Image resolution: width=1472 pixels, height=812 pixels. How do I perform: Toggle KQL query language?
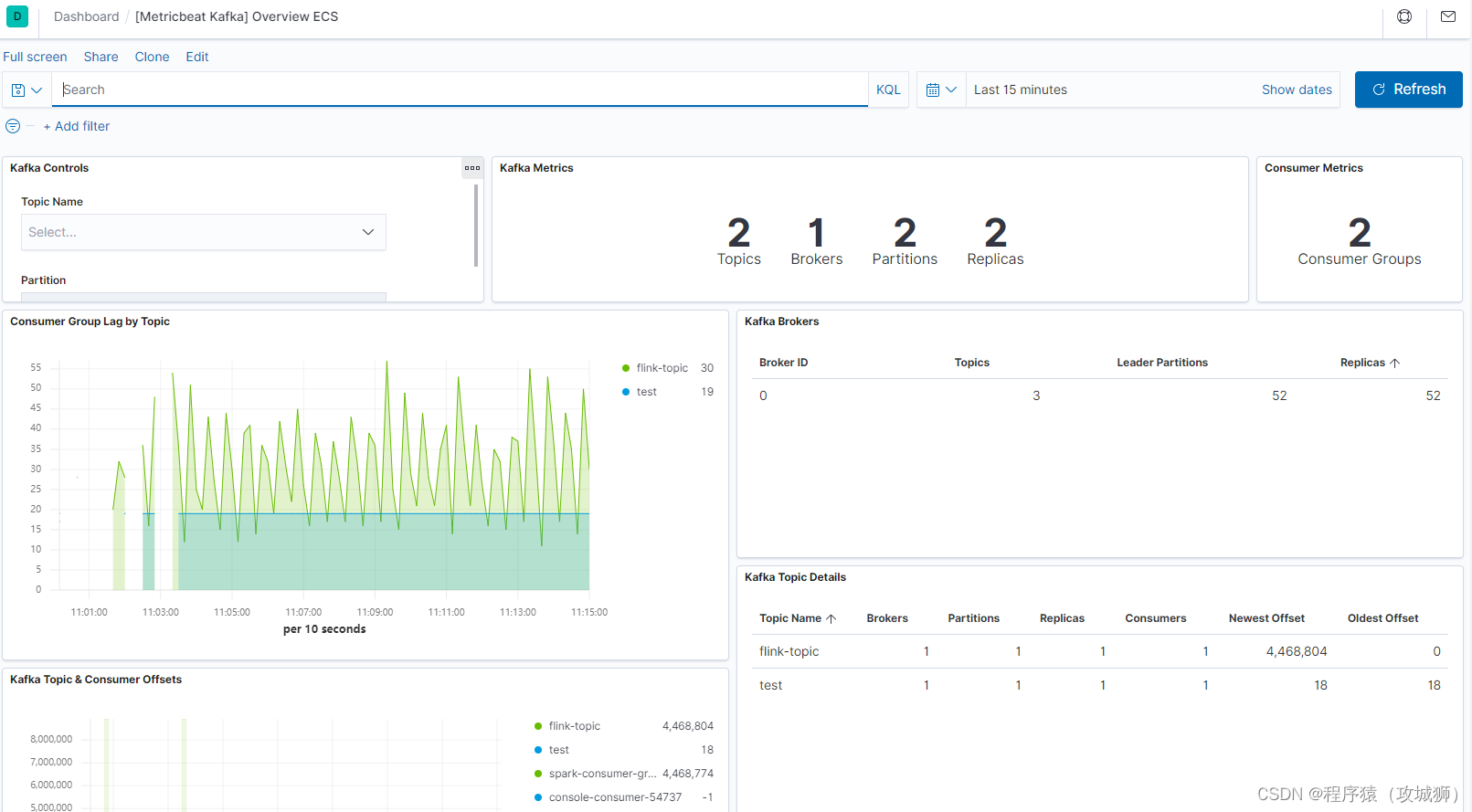[x=888, y=90]
